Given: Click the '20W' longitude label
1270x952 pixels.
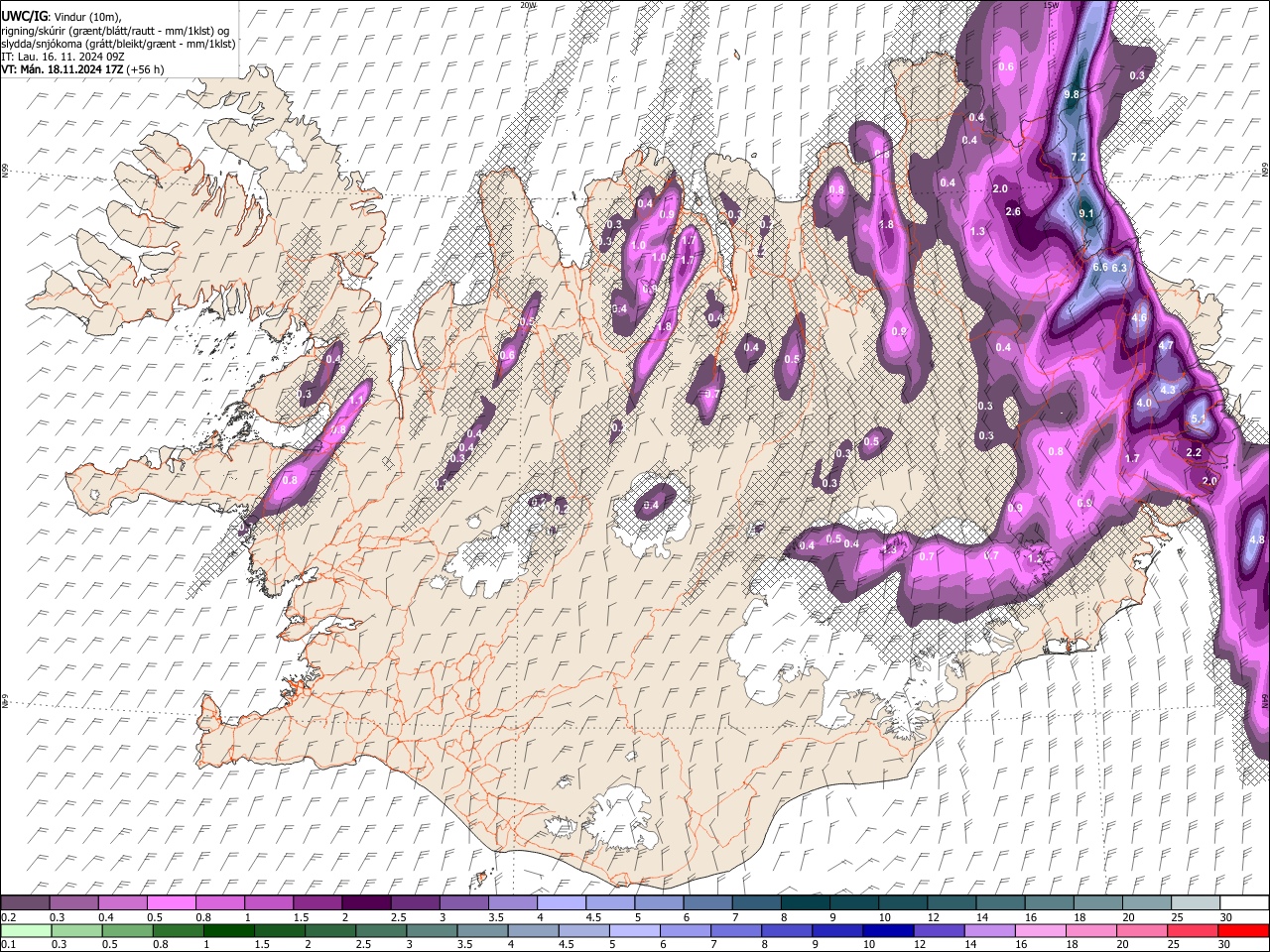Looking at the screenshot, I should (528, 5).
